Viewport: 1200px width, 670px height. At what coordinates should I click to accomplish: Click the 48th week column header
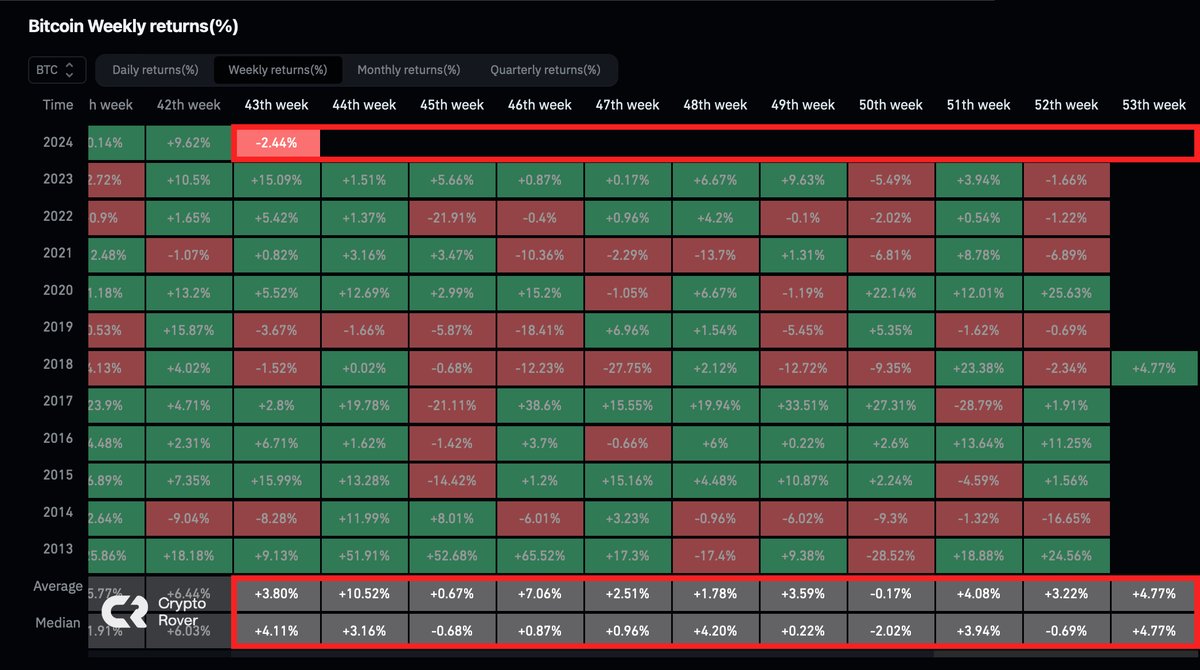click(x=715, y=105)
